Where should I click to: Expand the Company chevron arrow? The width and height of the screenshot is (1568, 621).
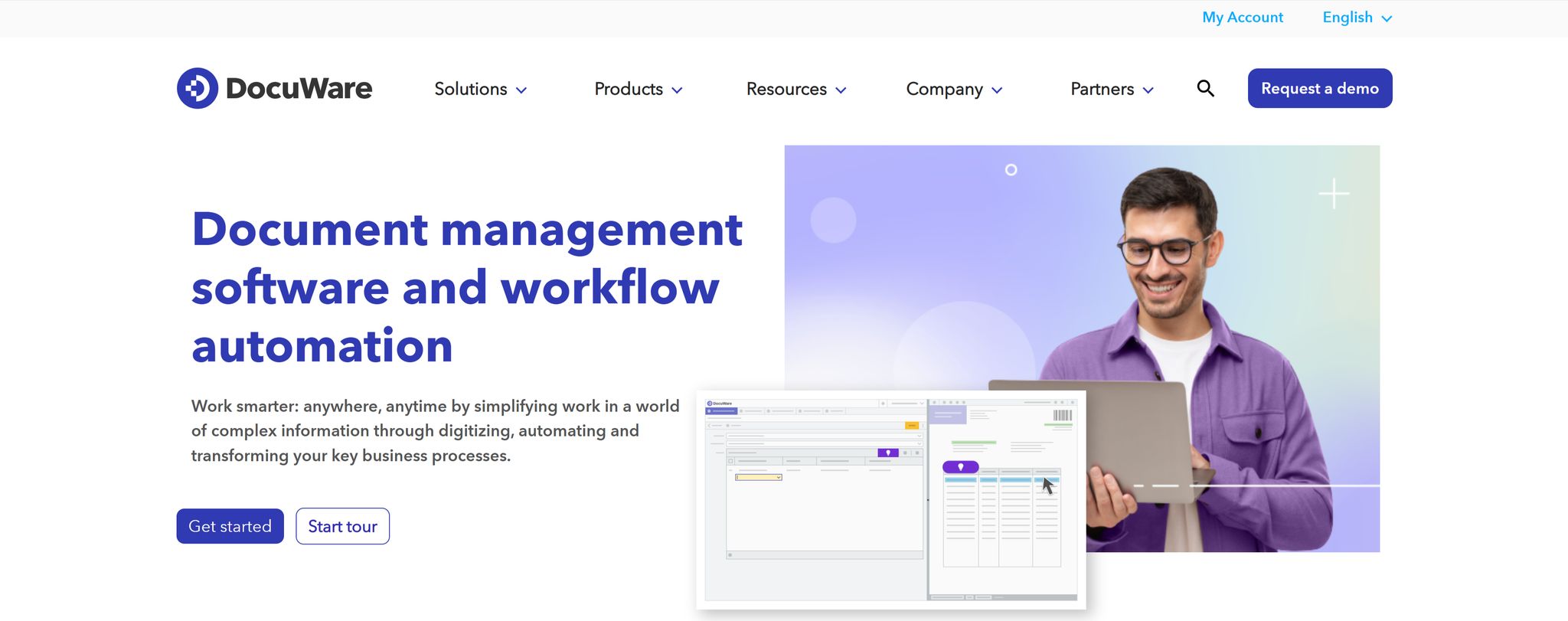pos(997,90)
